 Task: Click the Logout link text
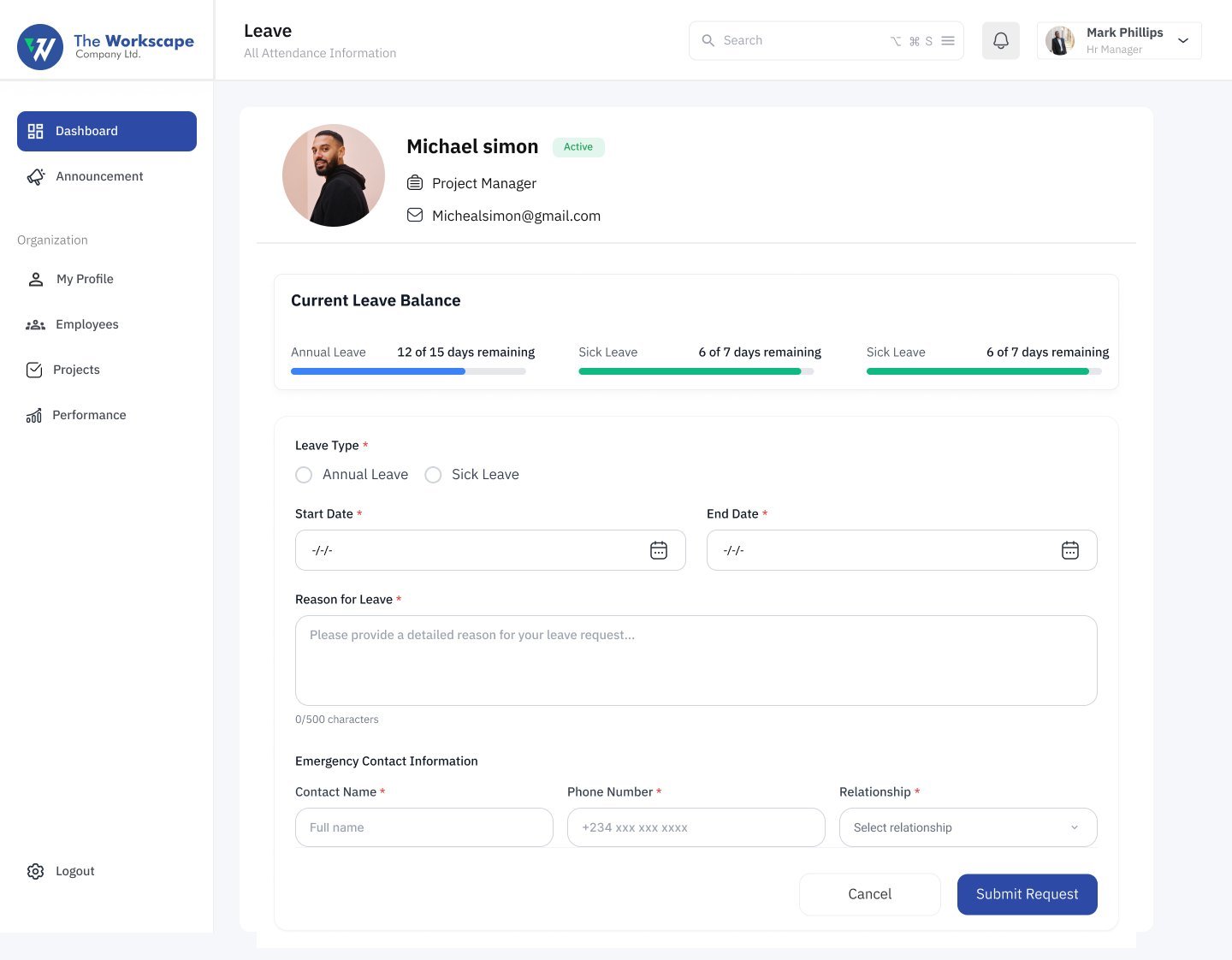(75, 871)
